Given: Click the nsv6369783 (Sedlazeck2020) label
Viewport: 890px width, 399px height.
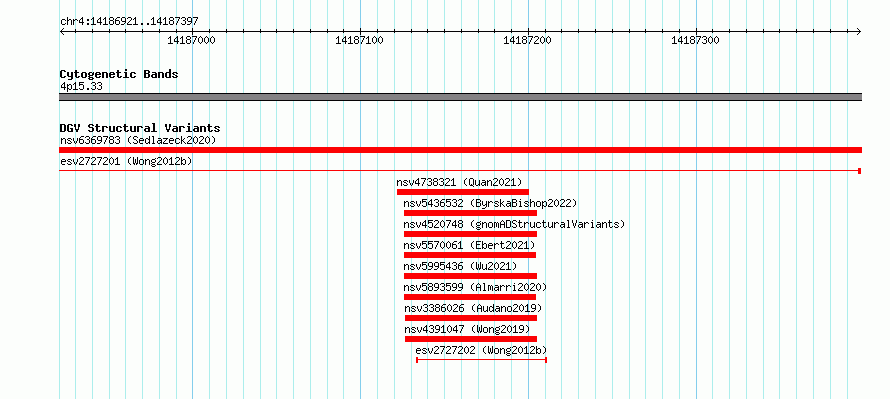Looking at the screenshot, I should pyautogui.click(x=138, y=140).
